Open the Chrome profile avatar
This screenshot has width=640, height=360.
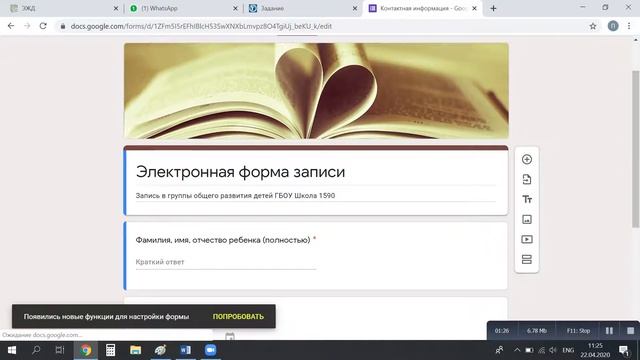pos(613,26)
